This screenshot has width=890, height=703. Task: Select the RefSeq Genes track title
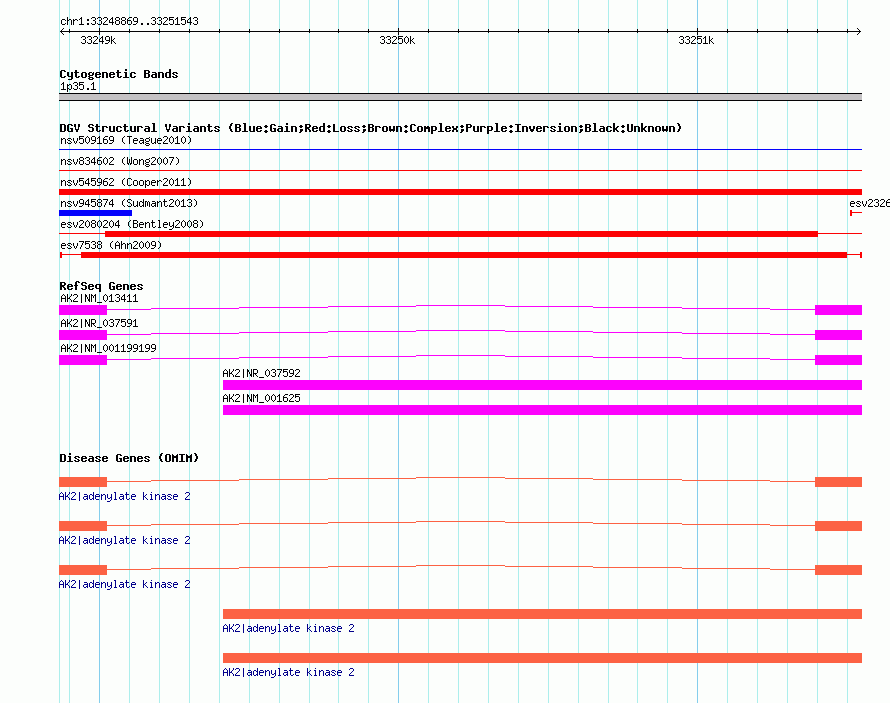point(102,287)
